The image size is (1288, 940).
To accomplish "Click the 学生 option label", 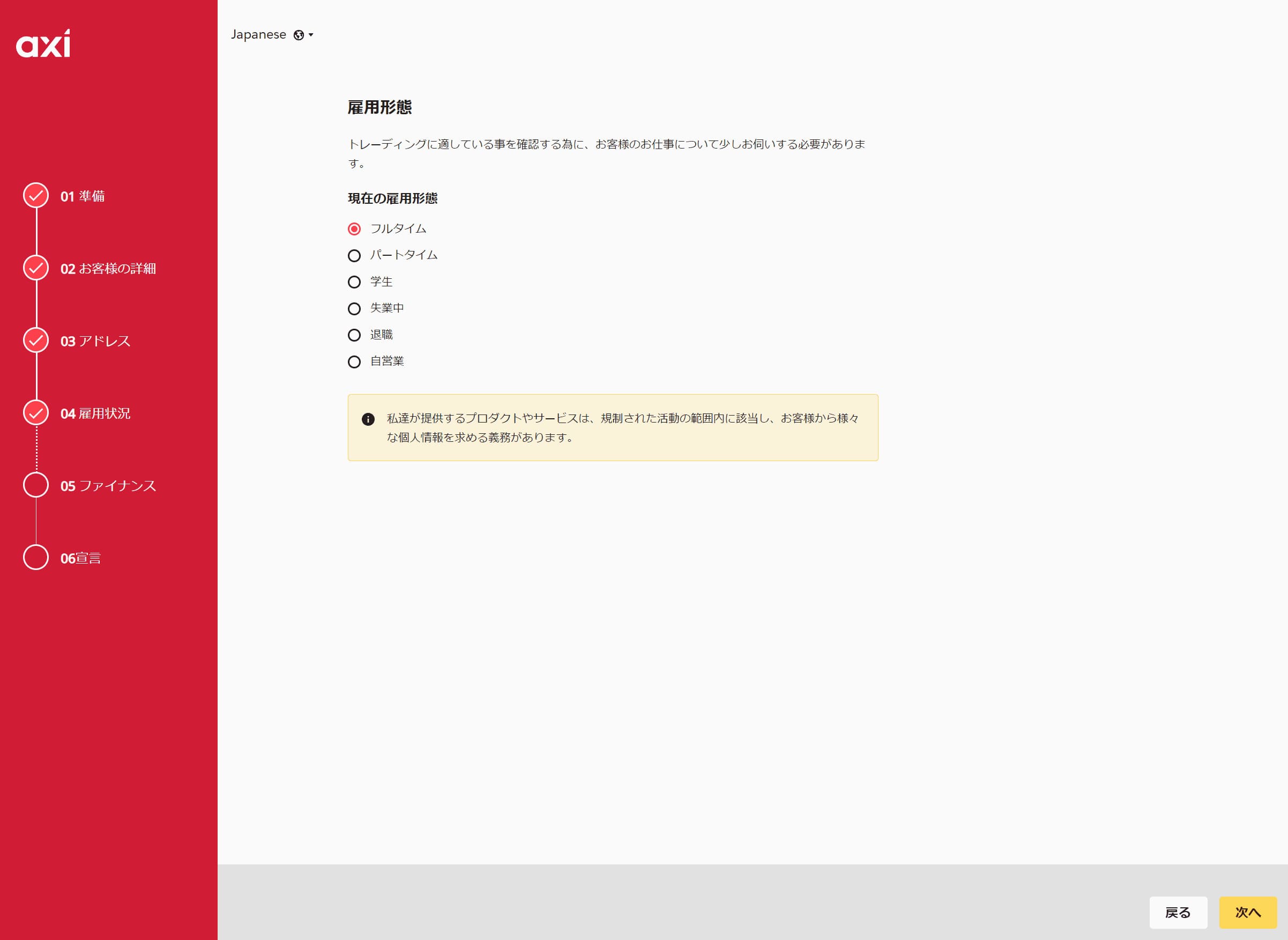I will 382,282.
